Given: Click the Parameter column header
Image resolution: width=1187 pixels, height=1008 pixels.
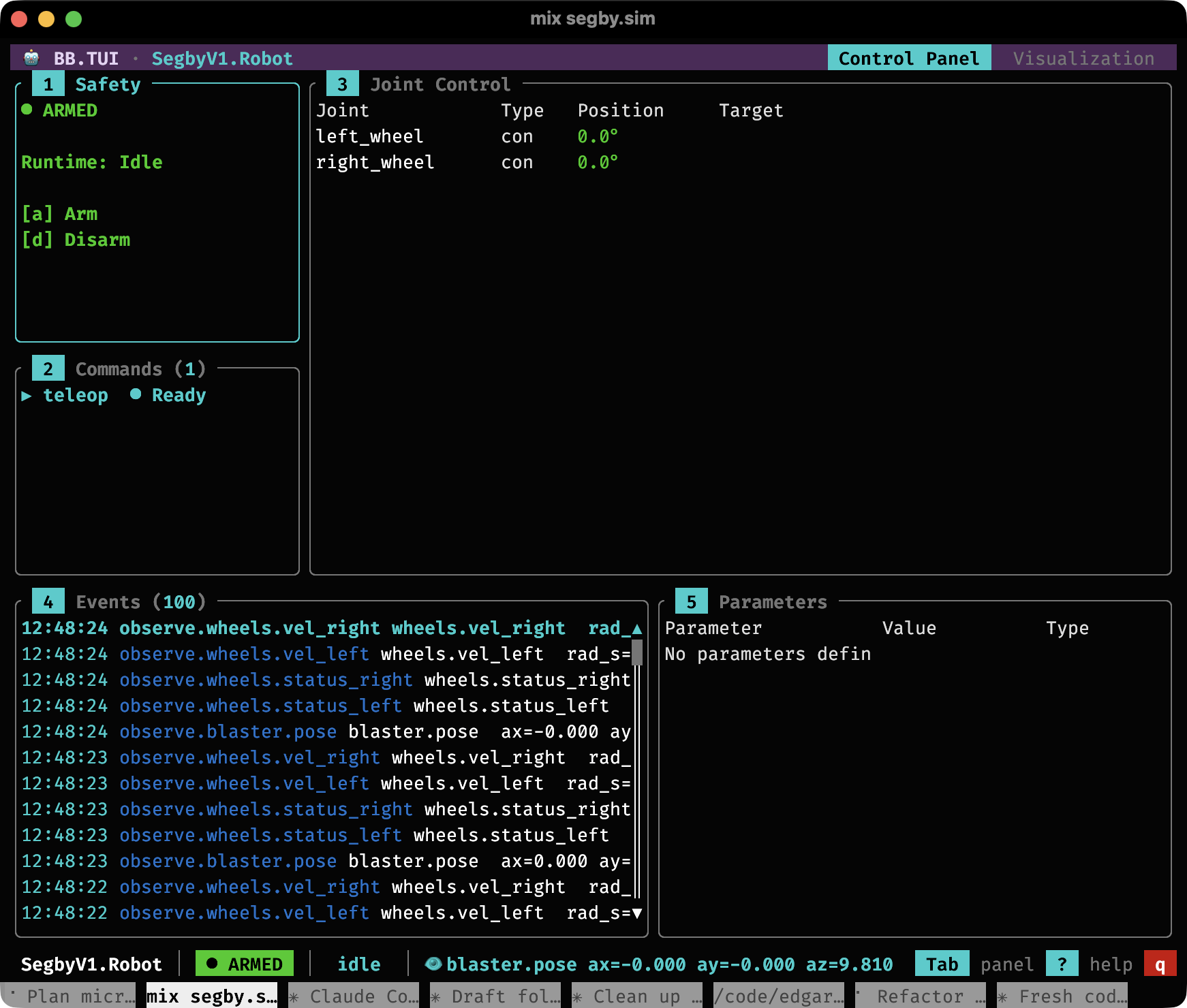Looking at the screenshot, I should tap(713, 628).
